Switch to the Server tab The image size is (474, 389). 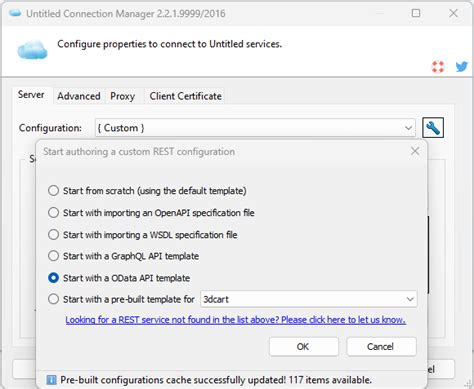pyautogui.click(x=31, y=95)
